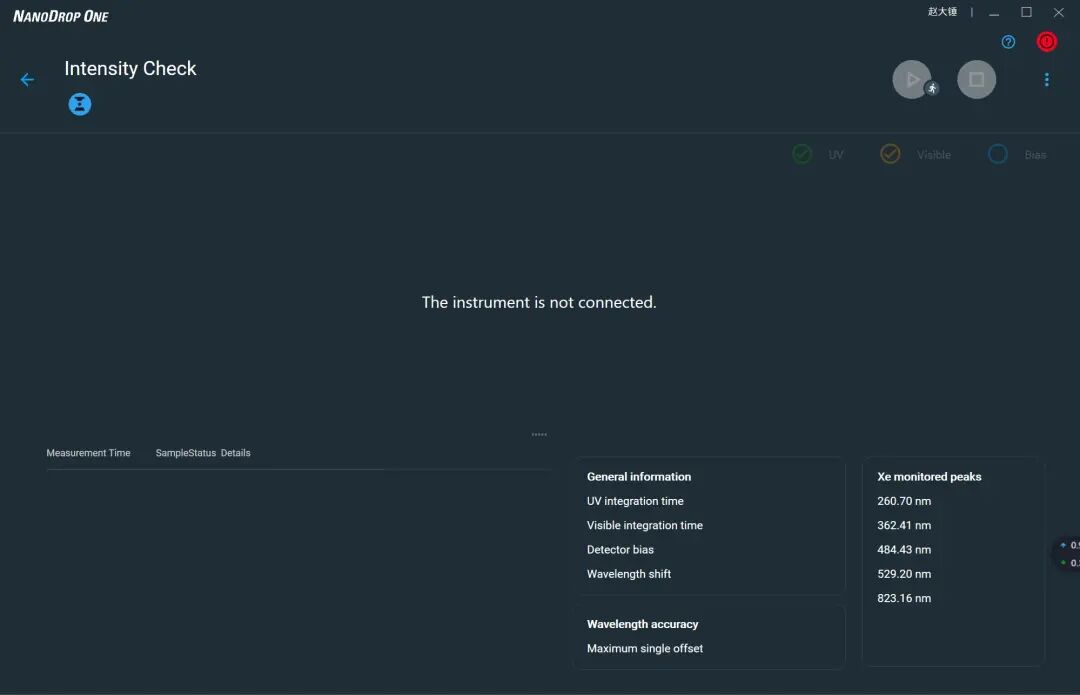Go back using the left arrow
Screen dimensions: 1080x695
[x=27, y=80]
